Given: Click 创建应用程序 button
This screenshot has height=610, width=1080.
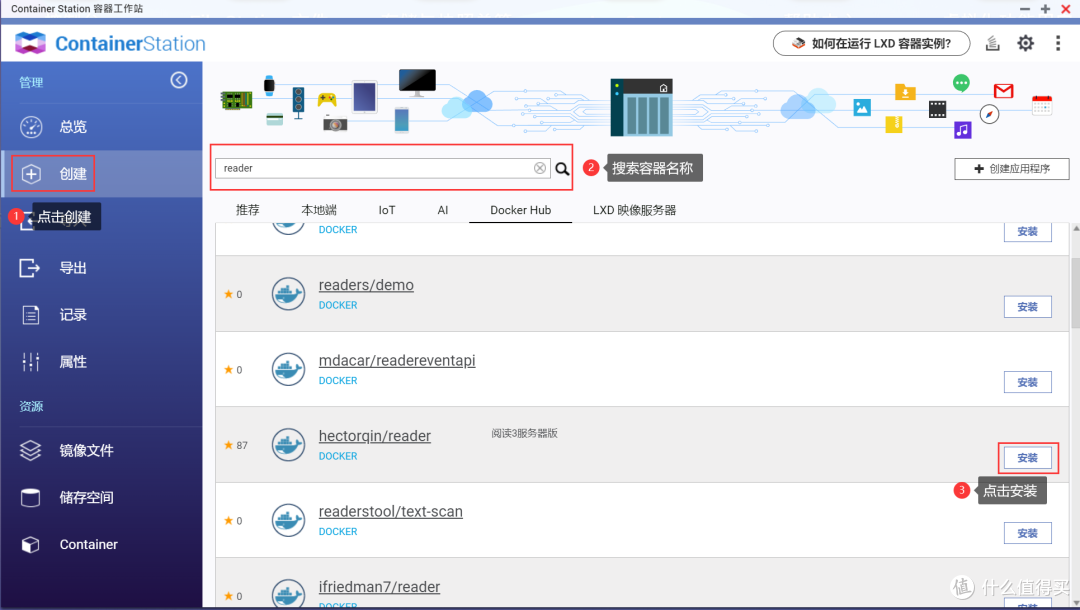Looking at the screenshot, I should click(1012, 169).
